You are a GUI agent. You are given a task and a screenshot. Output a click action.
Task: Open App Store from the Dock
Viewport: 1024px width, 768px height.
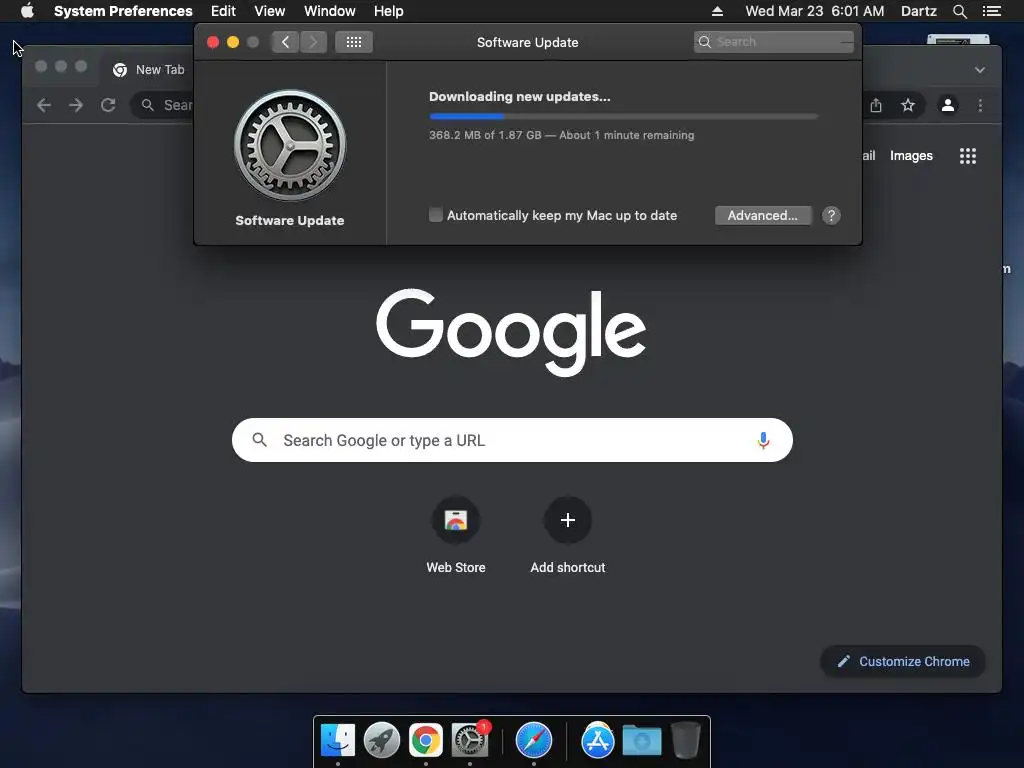pyautogui.click(x=598, y=741)
